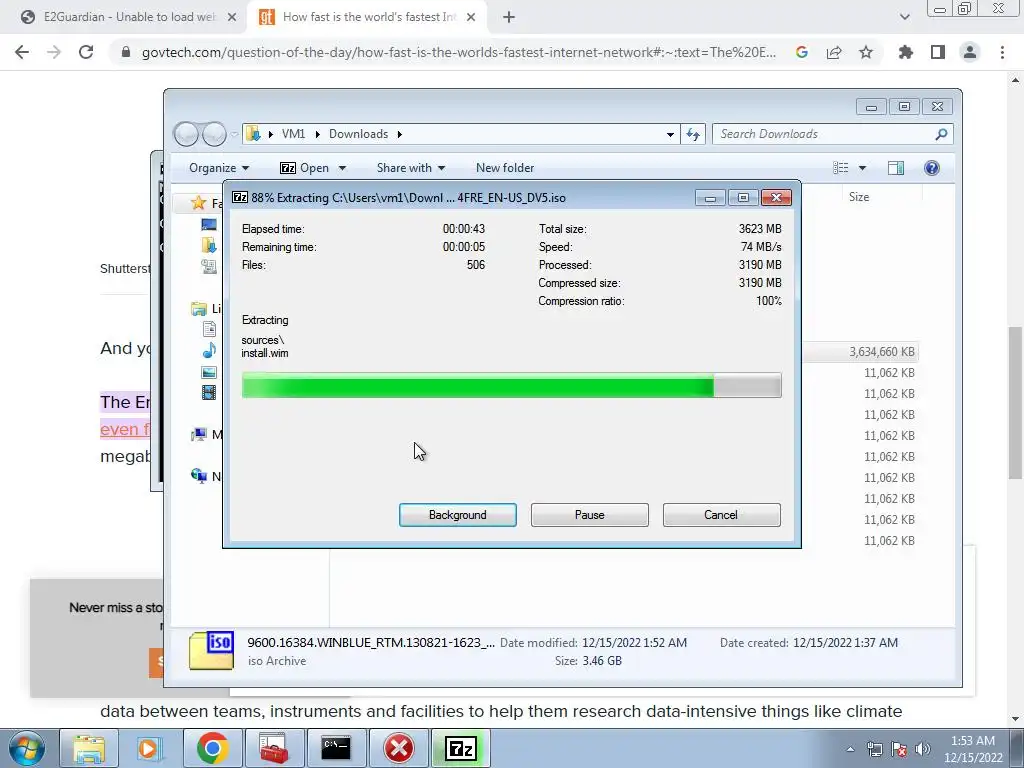Expand the view options dropdown arrow
Viewport: 1024px width, 768px height.
[862, 168]
